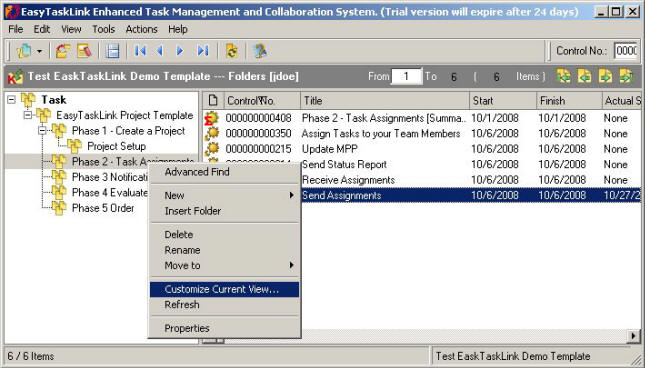Image resolution: width=645 pixels, height=368 pixels.
Task: Click the template icon beside Test EaskTaskLink title
Action: click(x=15, y=76)
